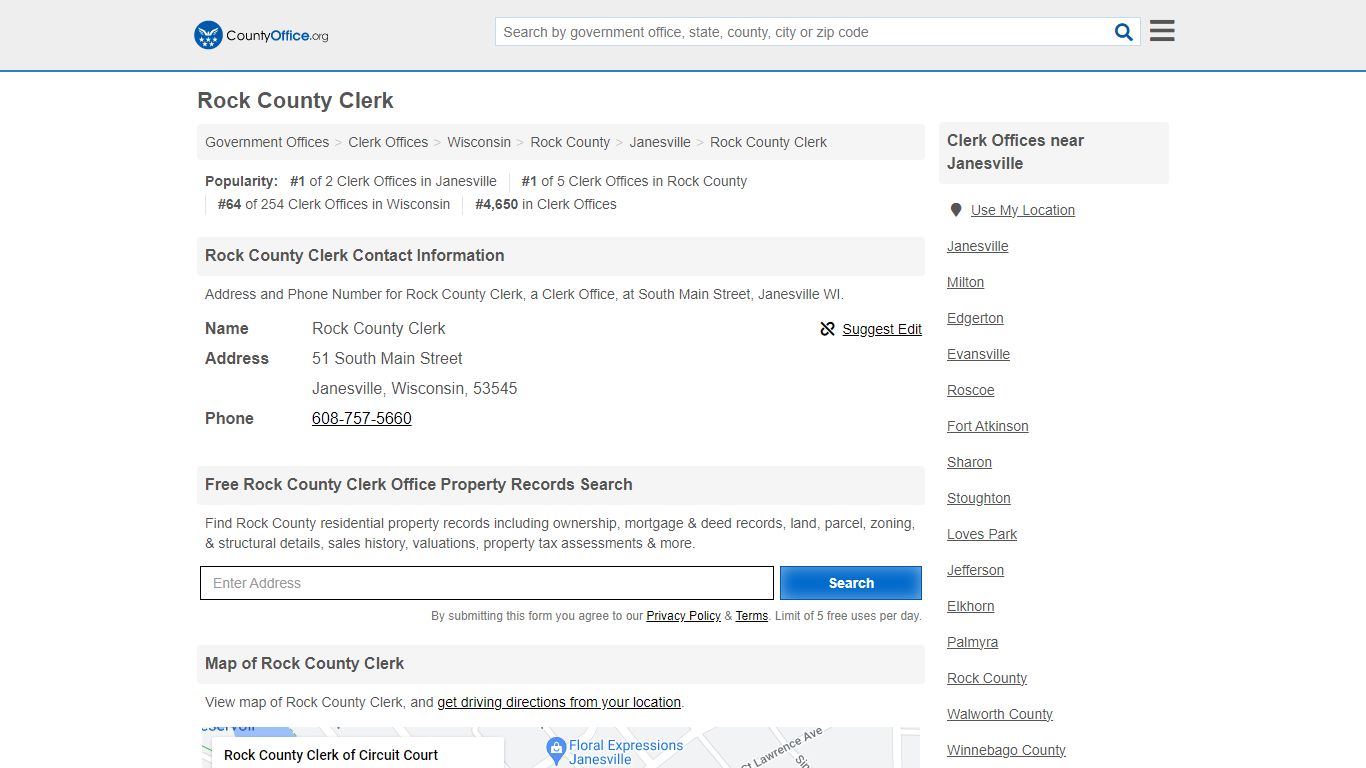Open the Privacy Policy link
This screenshot has width=1366, height=768.
coord(683,616)
